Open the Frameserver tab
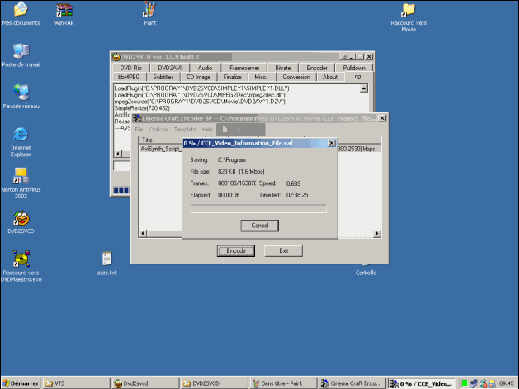This screenshot has width=519, height=389. (244, 68)
